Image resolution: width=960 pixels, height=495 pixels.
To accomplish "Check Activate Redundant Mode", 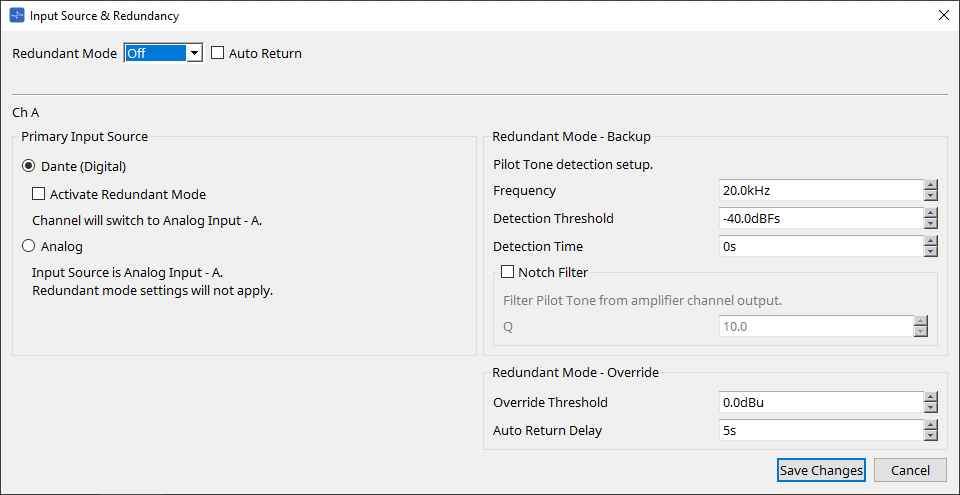I will coord(39,194).
